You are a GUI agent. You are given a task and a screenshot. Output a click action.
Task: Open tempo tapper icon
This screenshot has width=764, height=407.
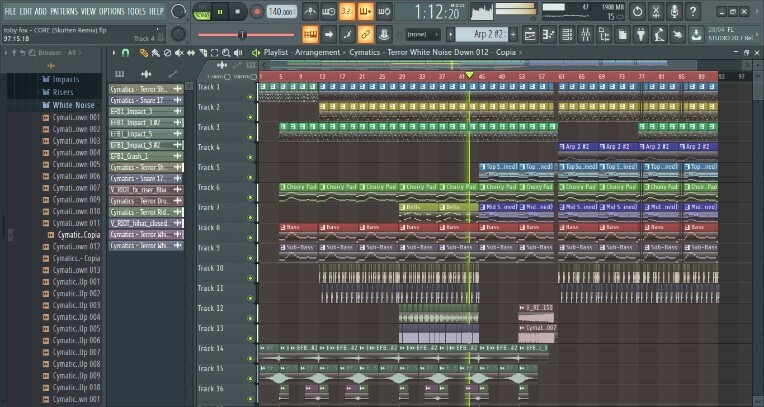pos(660,34)
